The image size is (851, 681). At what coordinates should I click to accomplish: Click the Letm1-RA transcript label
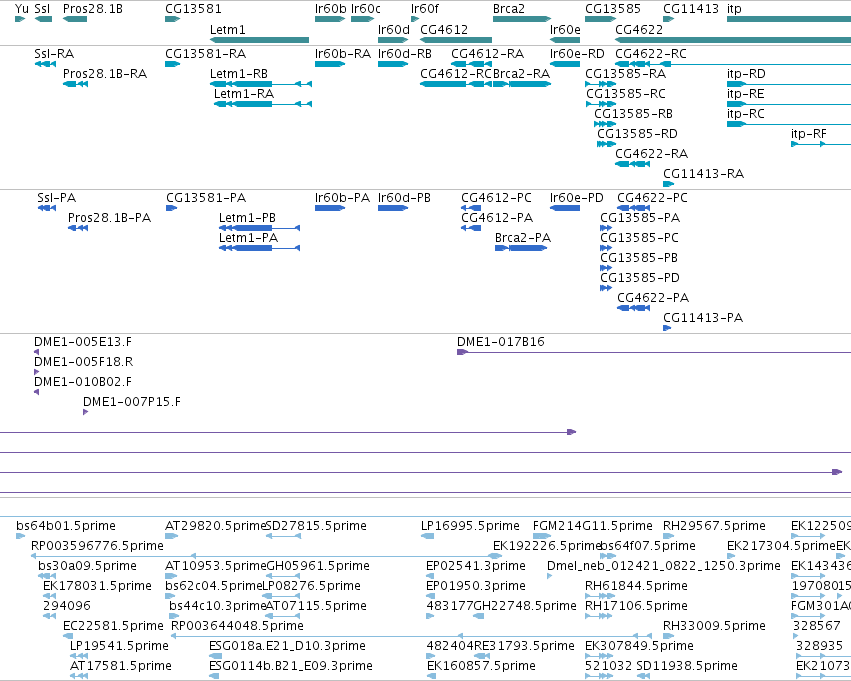tap(244, 93)
